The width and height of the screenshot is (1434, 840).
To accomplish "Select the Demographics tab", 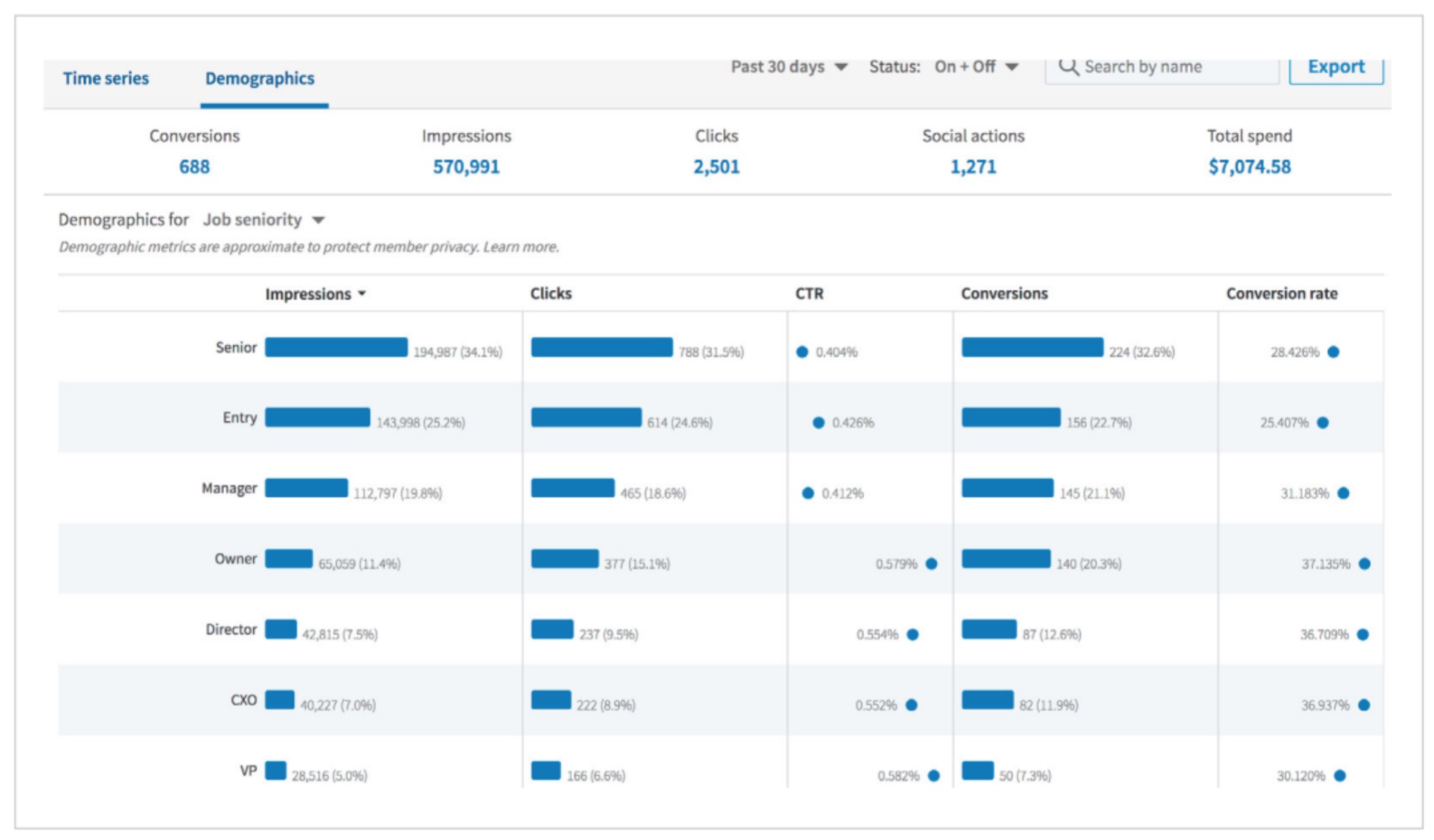I will [260, 79].
